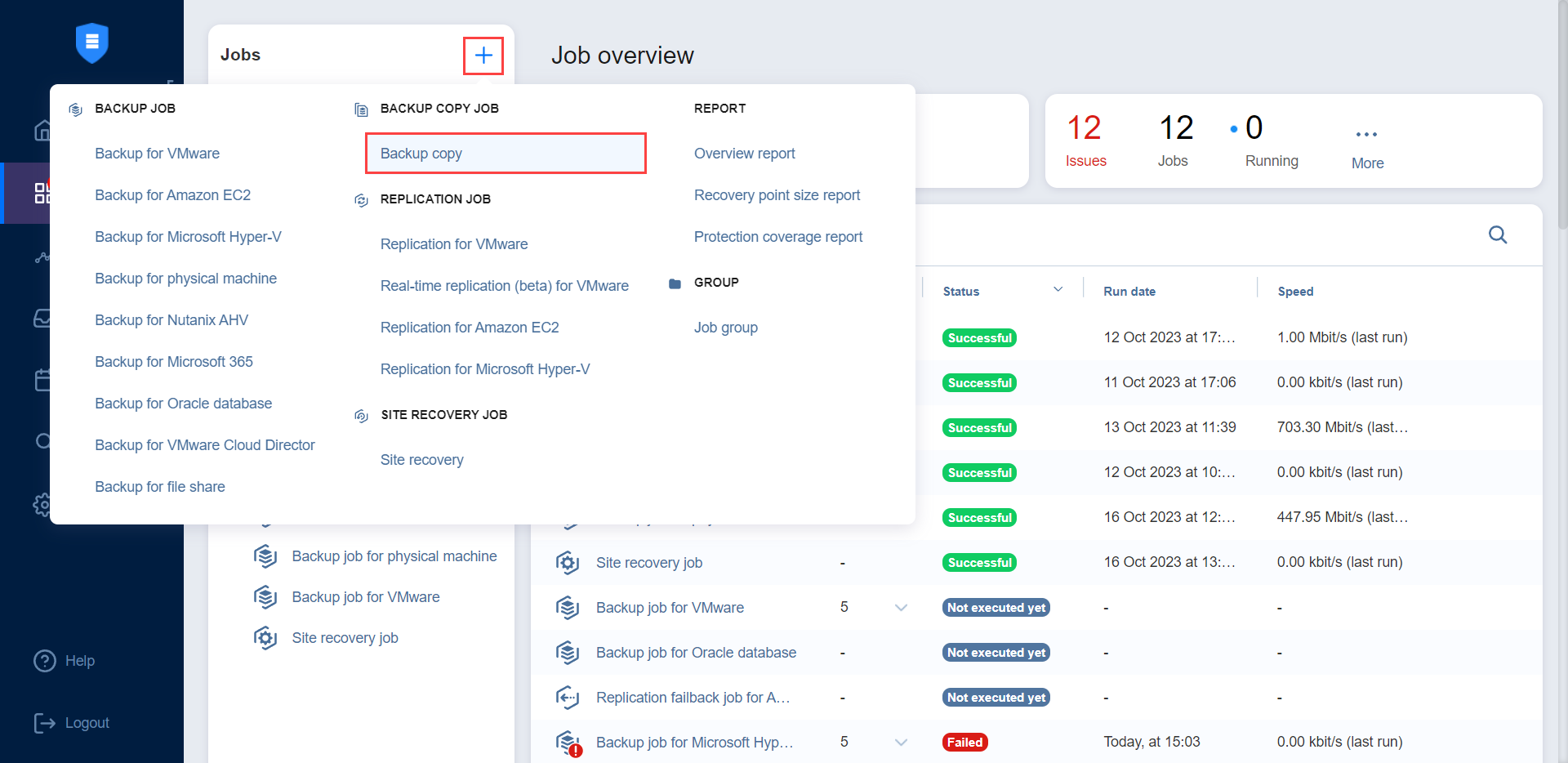Open Protection coverage report
The width and height of the screenshot is (1568, 763).
[x=777, y=237]
